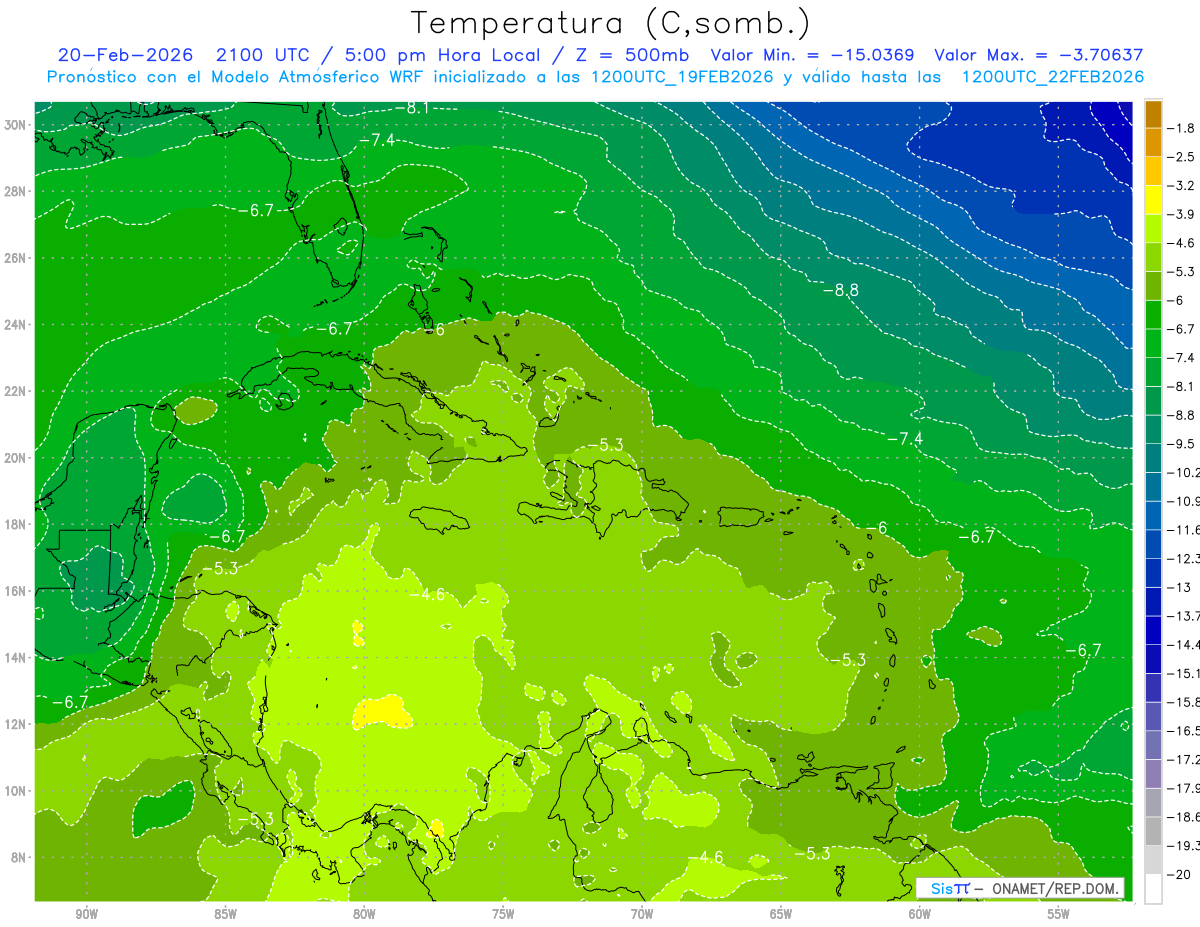Click the "60W" longitude label

click(x=920, y=914)
